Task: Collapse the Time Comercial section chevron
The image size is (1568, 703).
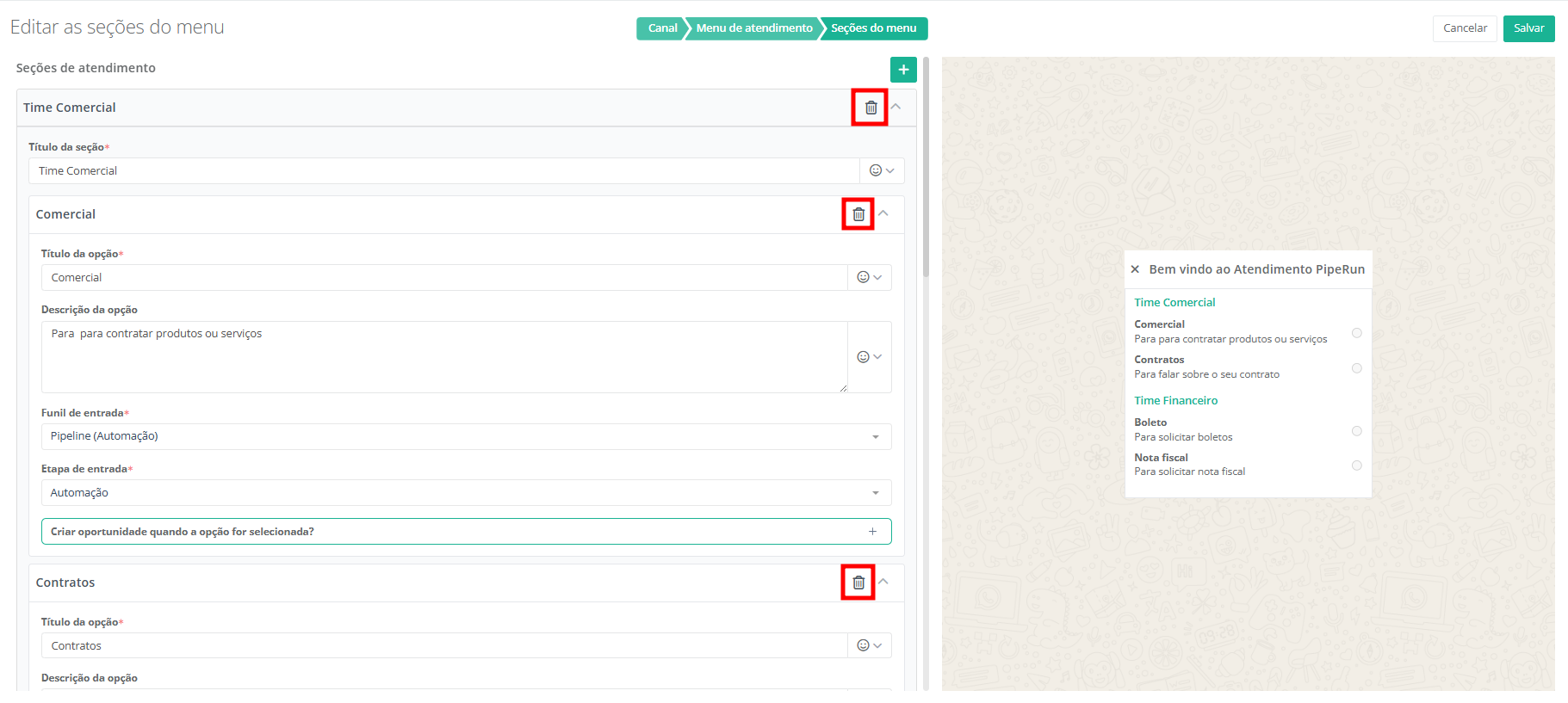Action: [896, 107]
